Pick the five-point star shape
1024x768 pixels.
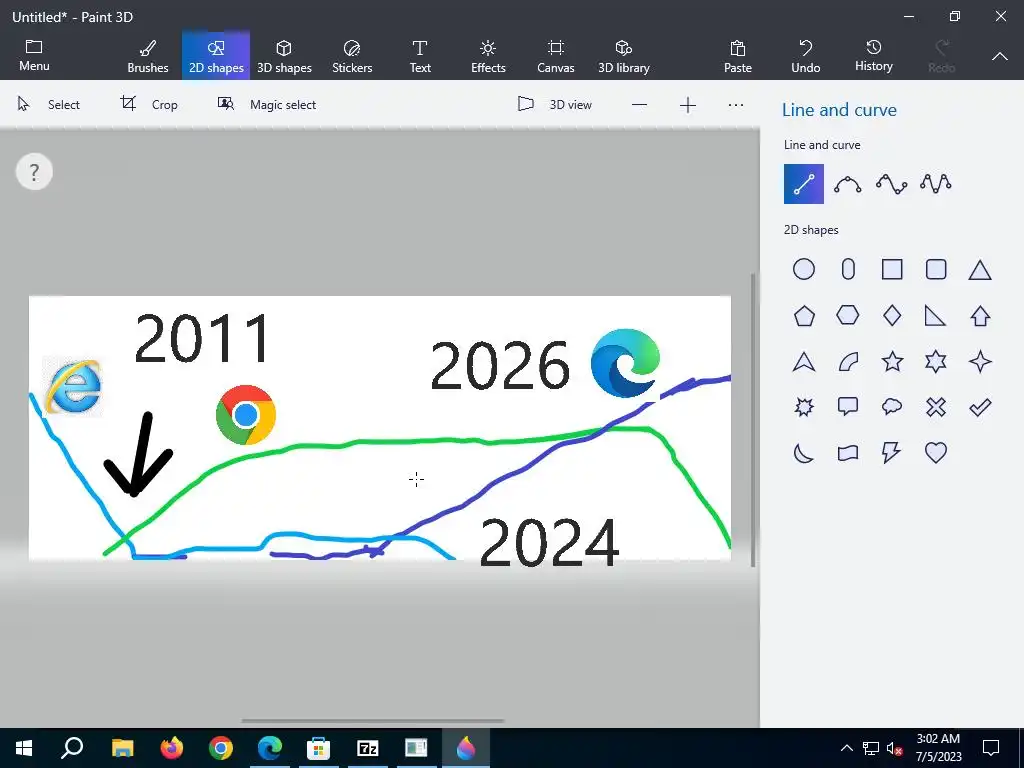pyautogui.click(x=892, y=361)
